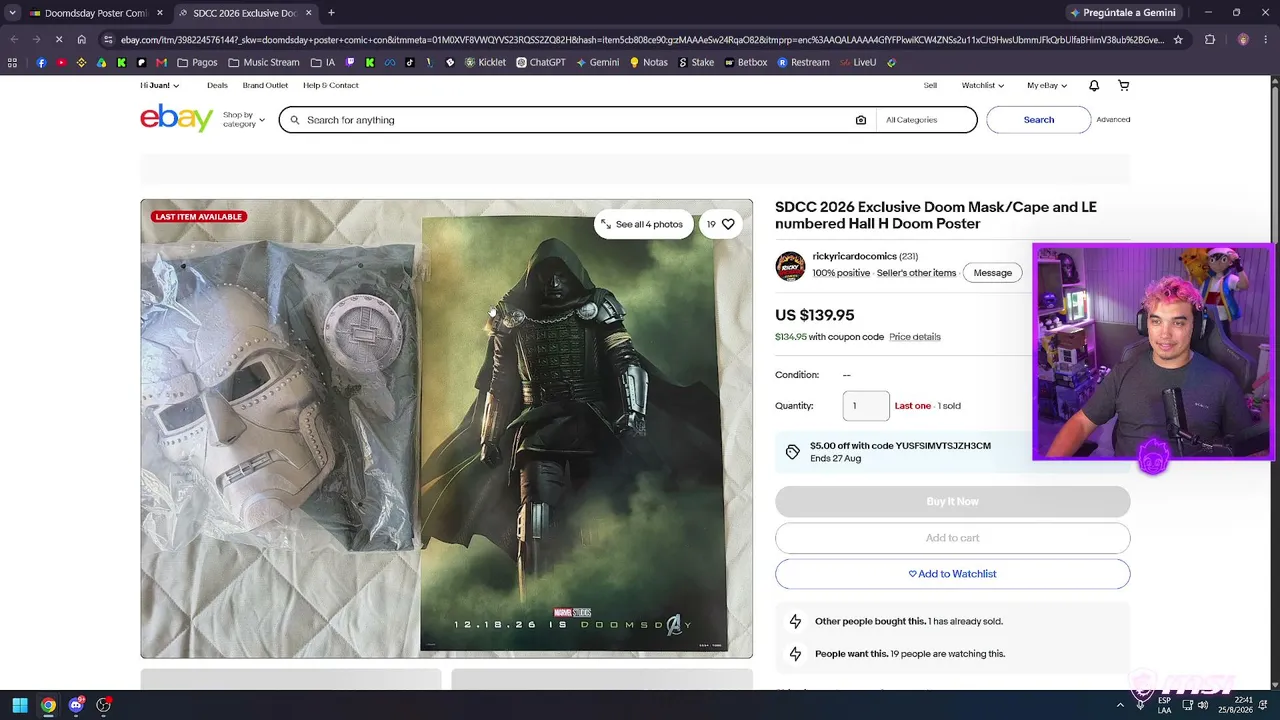Image resolution: width=1280 pixels, height=720 pixels.
Task: Open the eBay notifications bell
Action: coord(1094,86)
